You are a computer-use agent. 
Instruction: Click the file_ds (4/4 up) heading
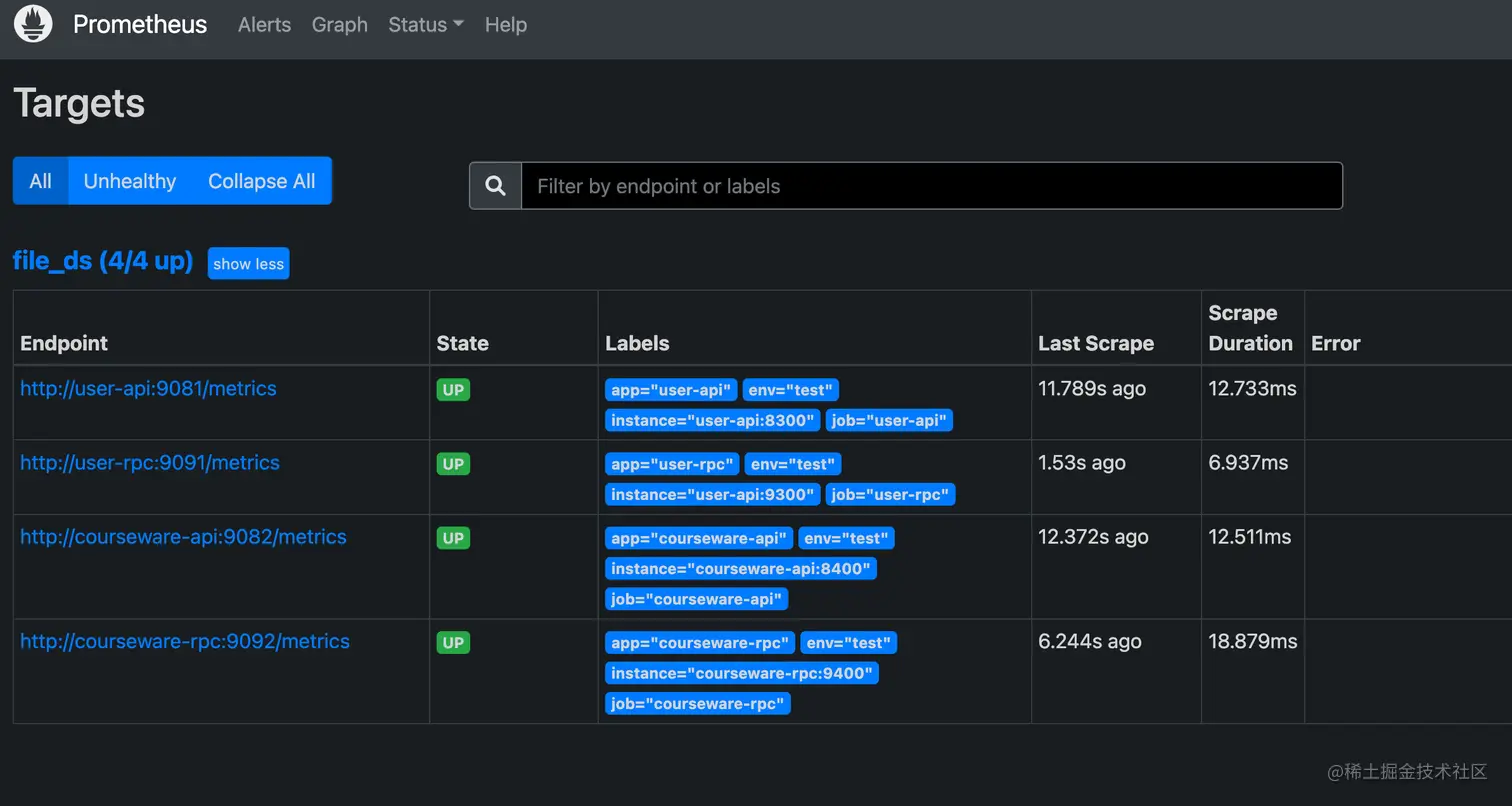pyautogui.click(x=103, y=261)
